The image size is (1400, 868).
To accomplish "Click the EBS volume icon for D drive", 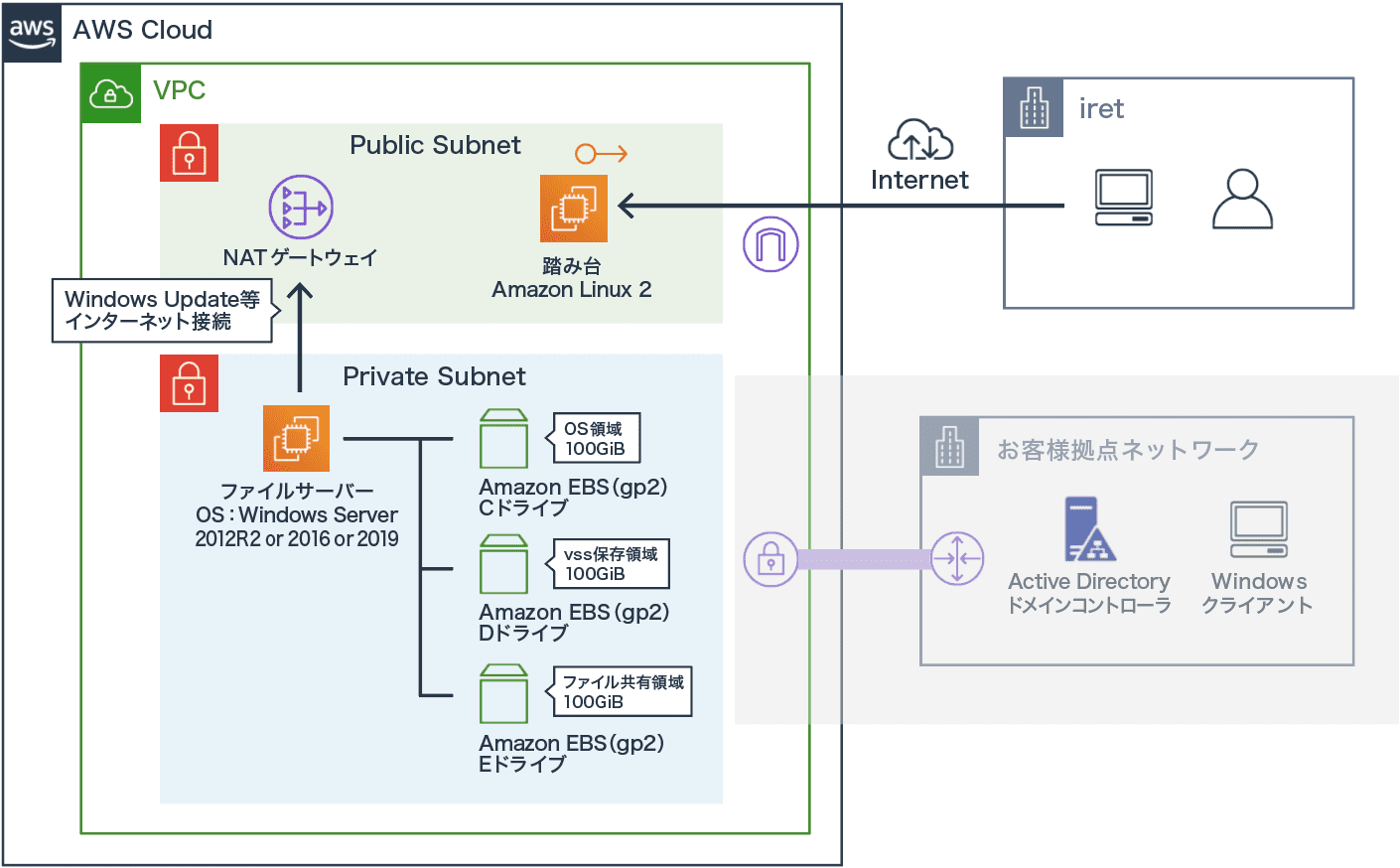I will [x=503, y=563].
